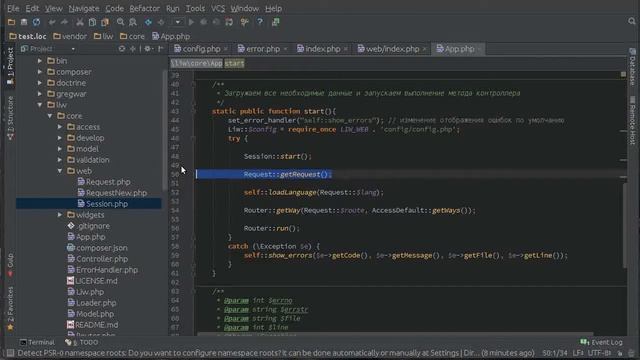Click the Undo arrow icon

tap(52, 22)
